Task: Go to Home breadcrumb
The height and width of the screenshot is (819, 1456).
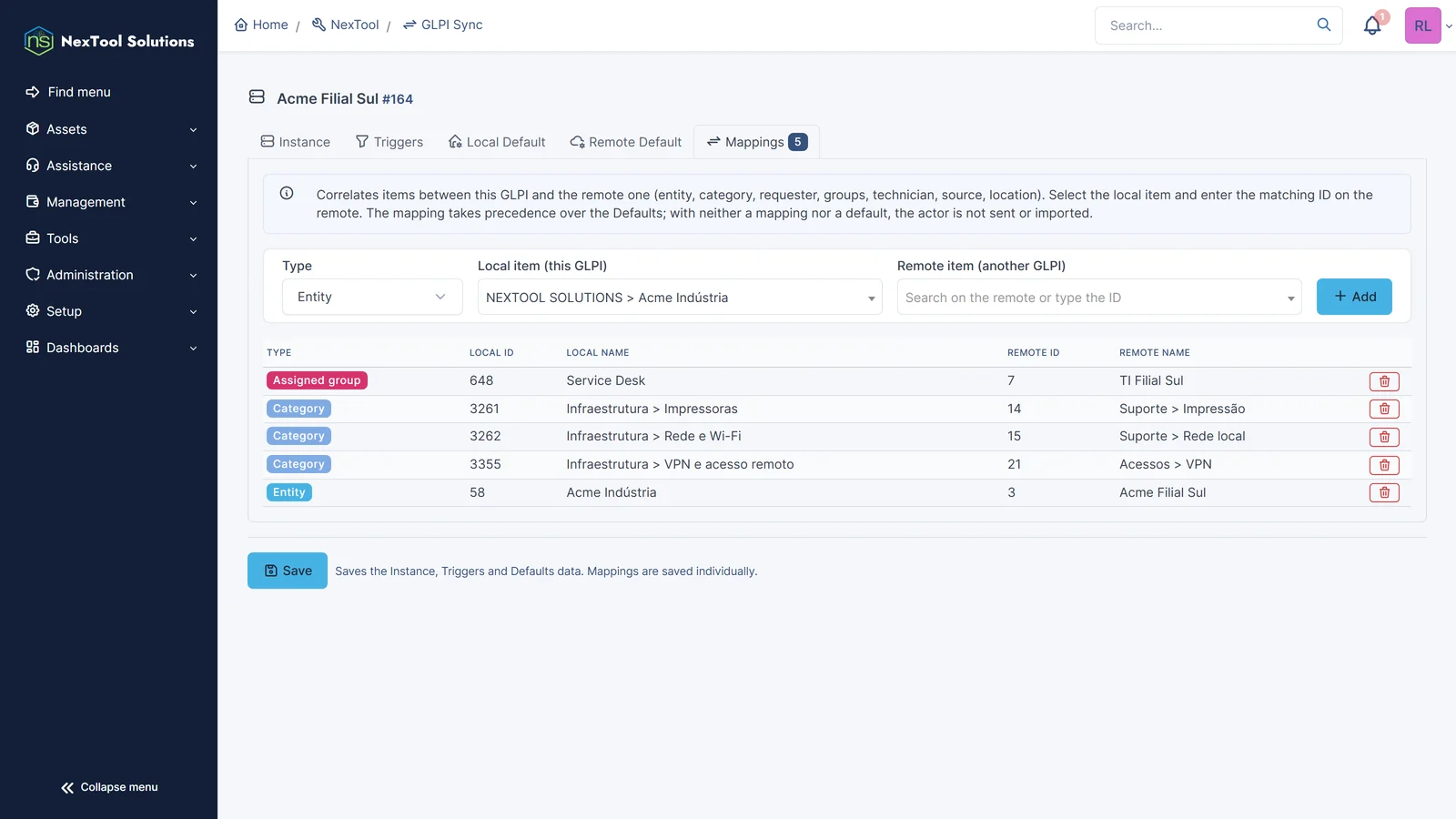Action: (x=261, y=25)
